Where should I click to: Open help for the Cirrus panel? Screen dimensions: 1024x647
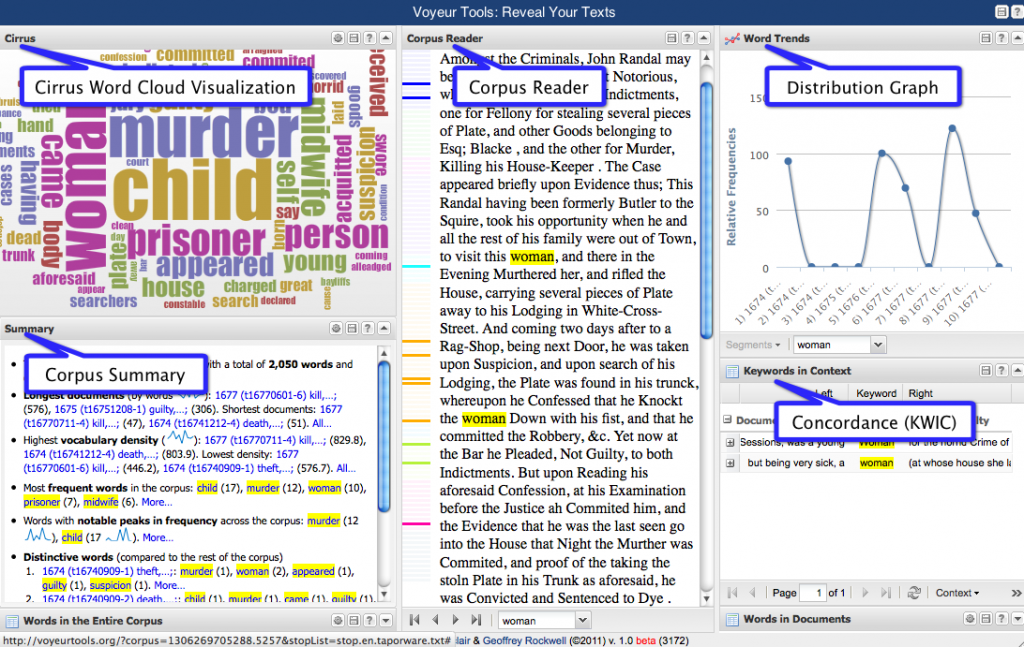coord(370,39)
